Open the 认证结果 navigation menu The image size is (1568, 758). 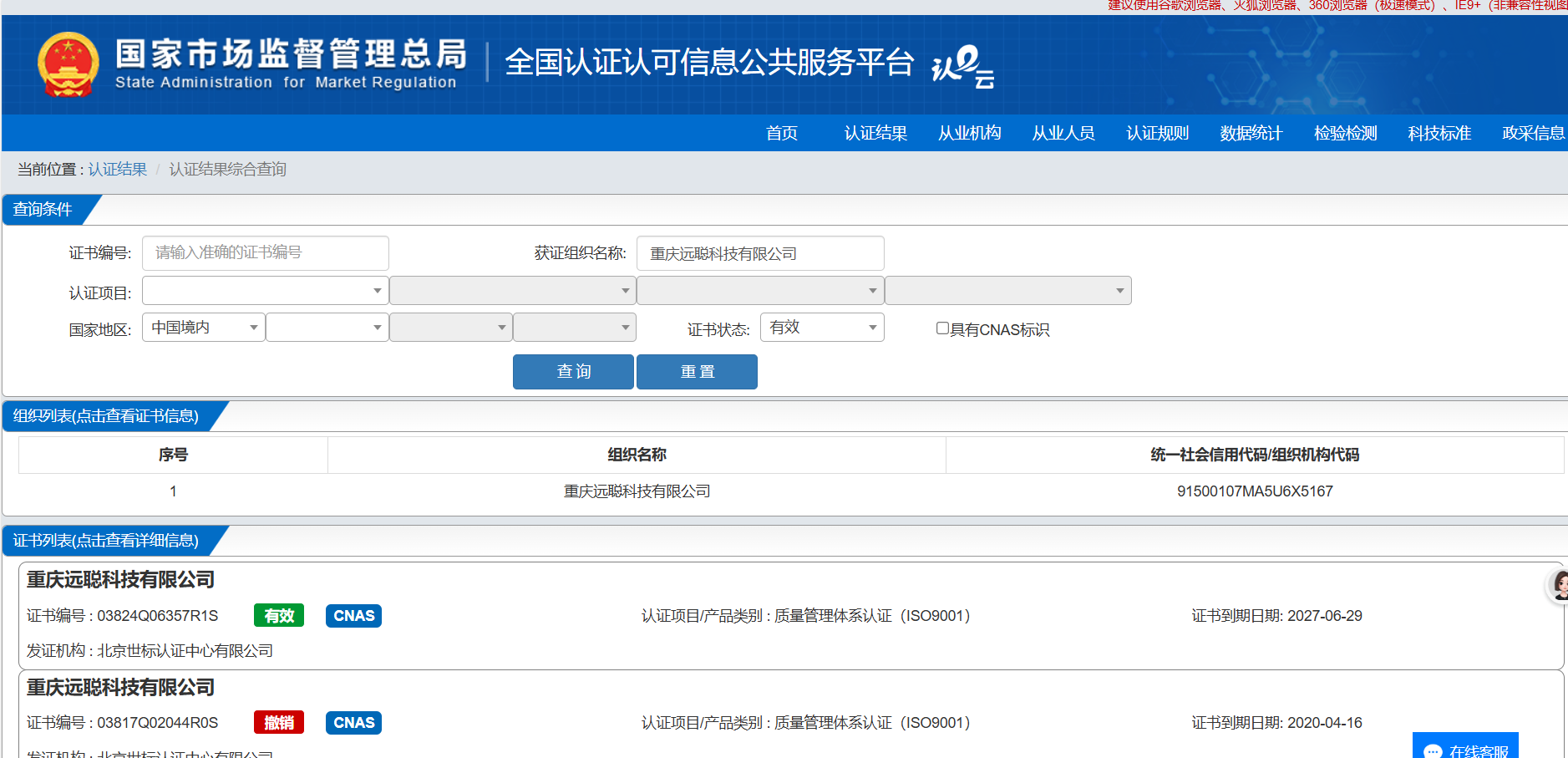(875, 133)
